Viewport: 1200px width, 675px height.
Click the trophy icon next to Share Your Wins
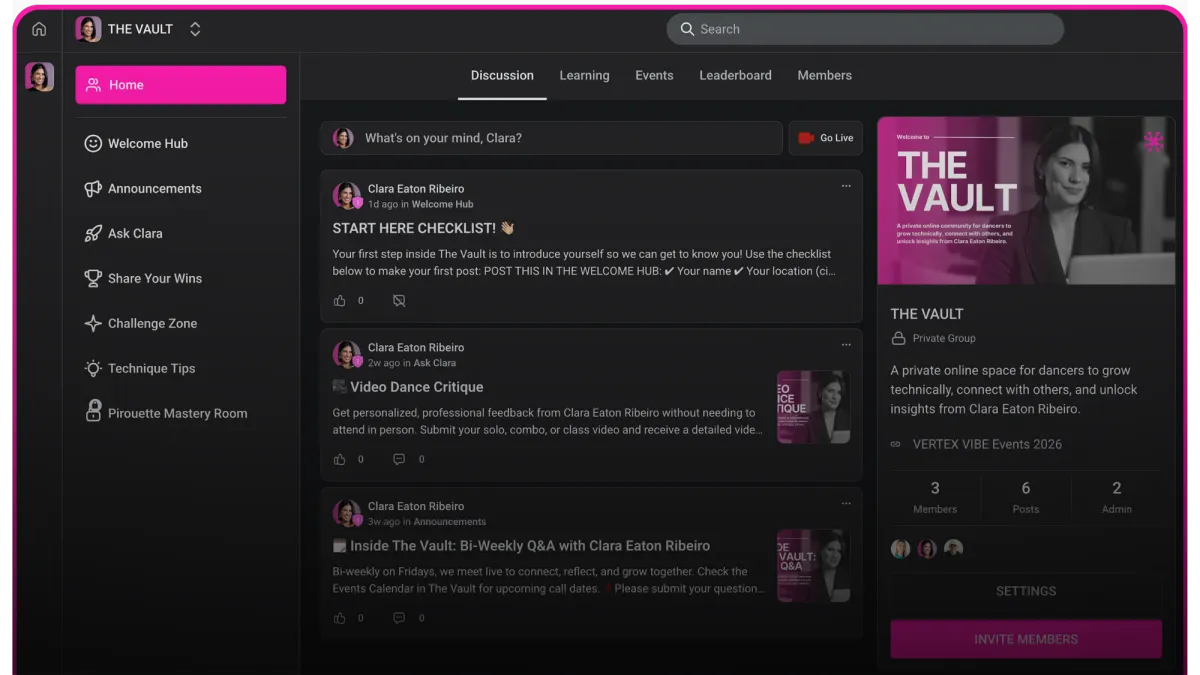pyautogui.click(x=93, y=278)
